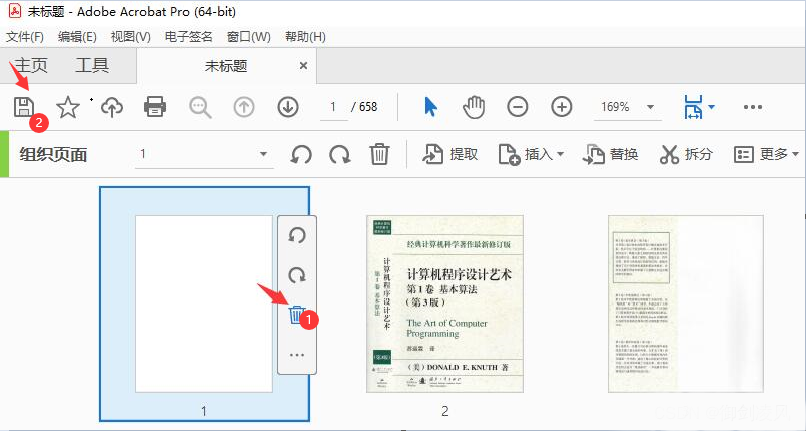Rotate clockwise in Organize Pages toolbar
The image size is (806, 431).
tap(340, 154)
